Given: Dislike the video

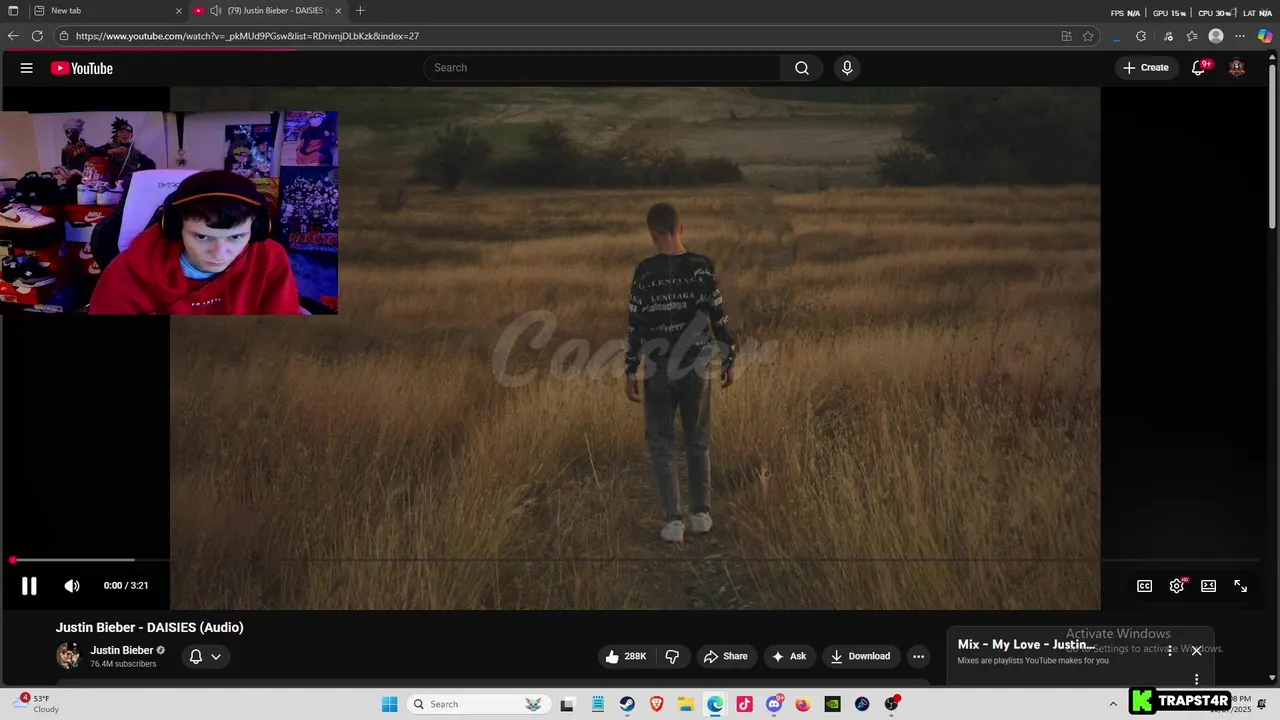Looking at the screenshot, I should [672, 656].
